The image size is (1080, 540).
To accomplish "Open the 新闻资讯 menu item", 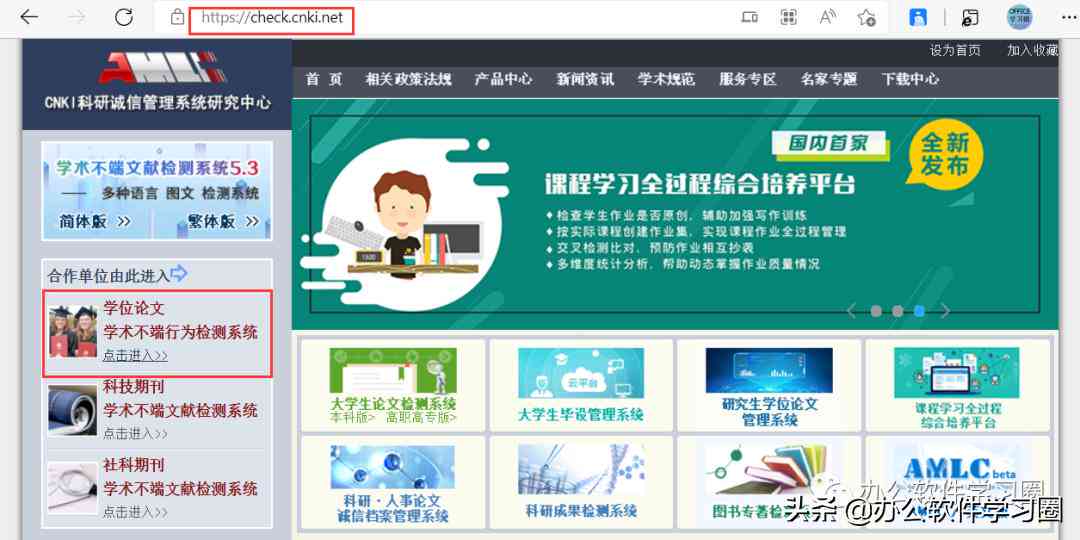I will [585, 79].
